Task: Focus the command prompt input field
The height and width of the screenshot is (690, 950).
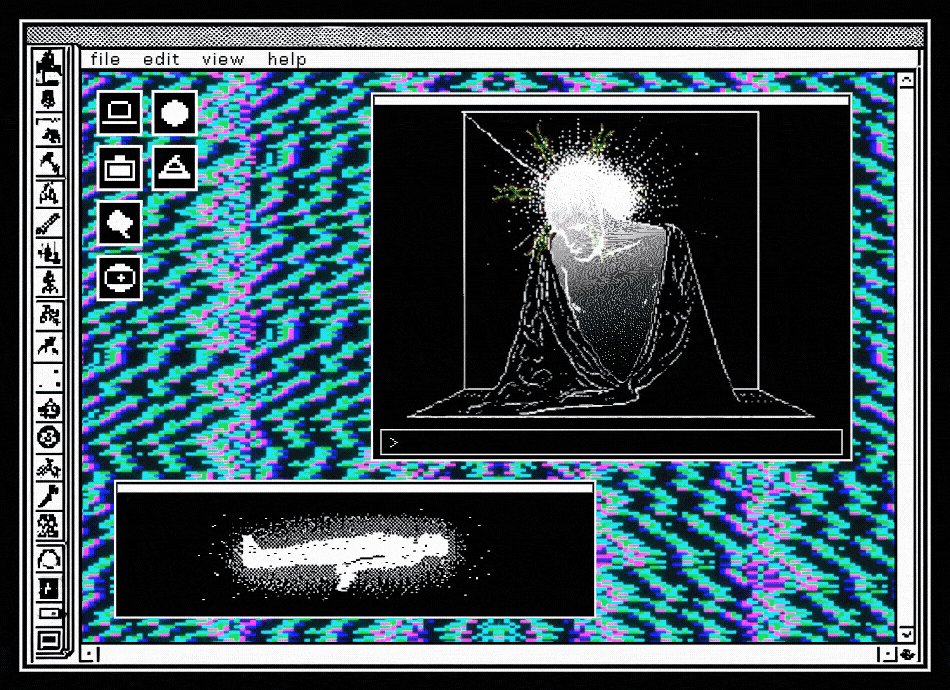Action: (611, 442)
